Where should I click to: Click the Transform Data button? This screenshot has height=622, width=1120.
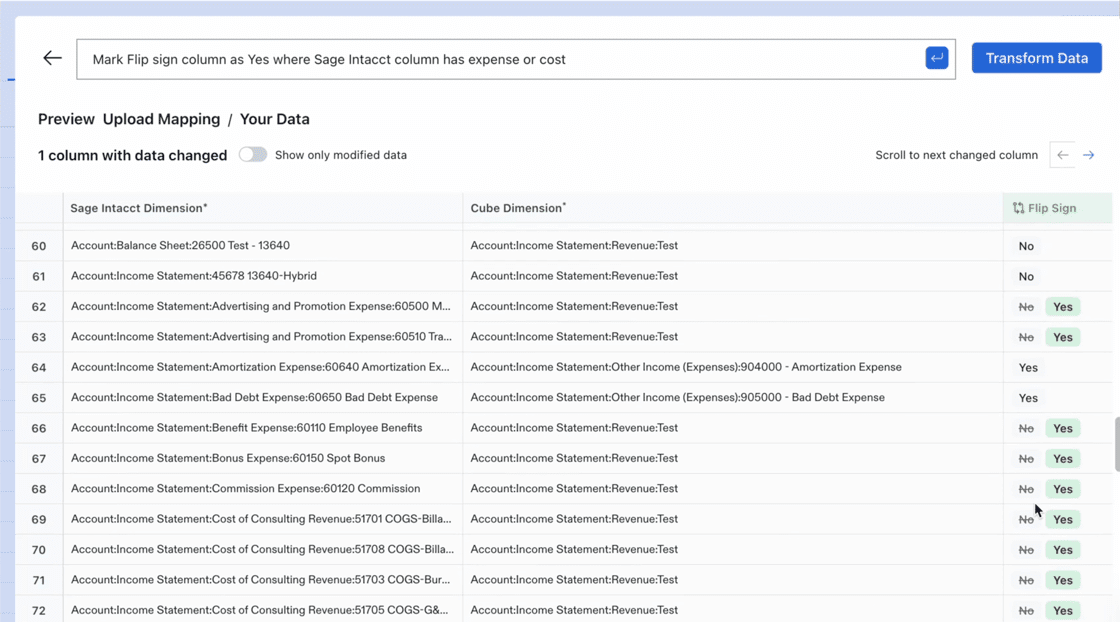point(1036,58)
